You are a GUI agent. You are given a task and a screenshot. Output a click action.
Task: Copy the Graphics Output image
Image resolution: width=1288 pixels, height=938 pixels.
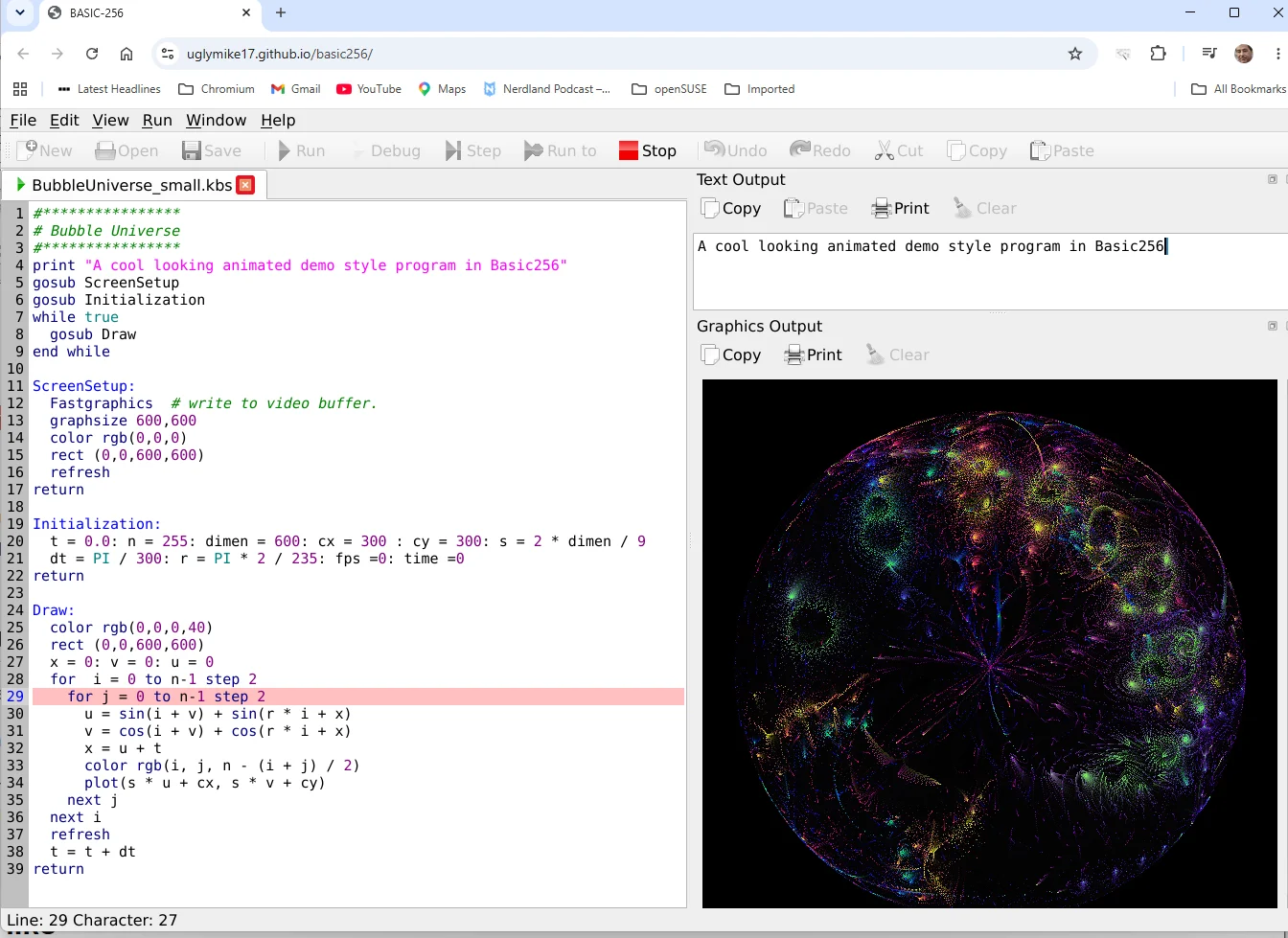click(x=731, y=355)
